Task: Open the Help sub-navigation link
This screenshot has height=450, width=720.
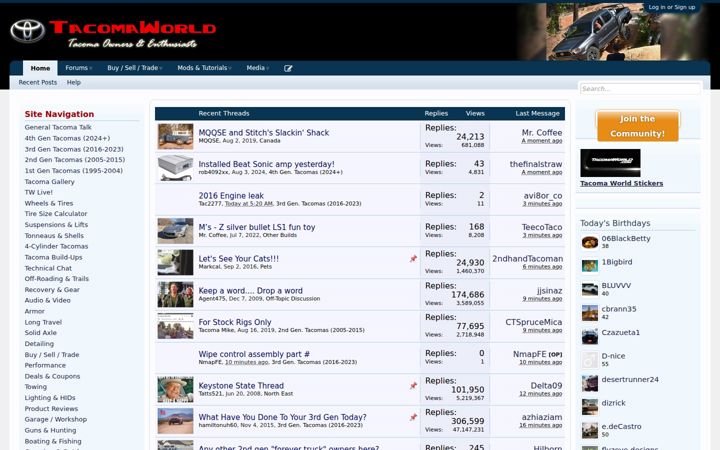Action: click(x=73, y=83)
